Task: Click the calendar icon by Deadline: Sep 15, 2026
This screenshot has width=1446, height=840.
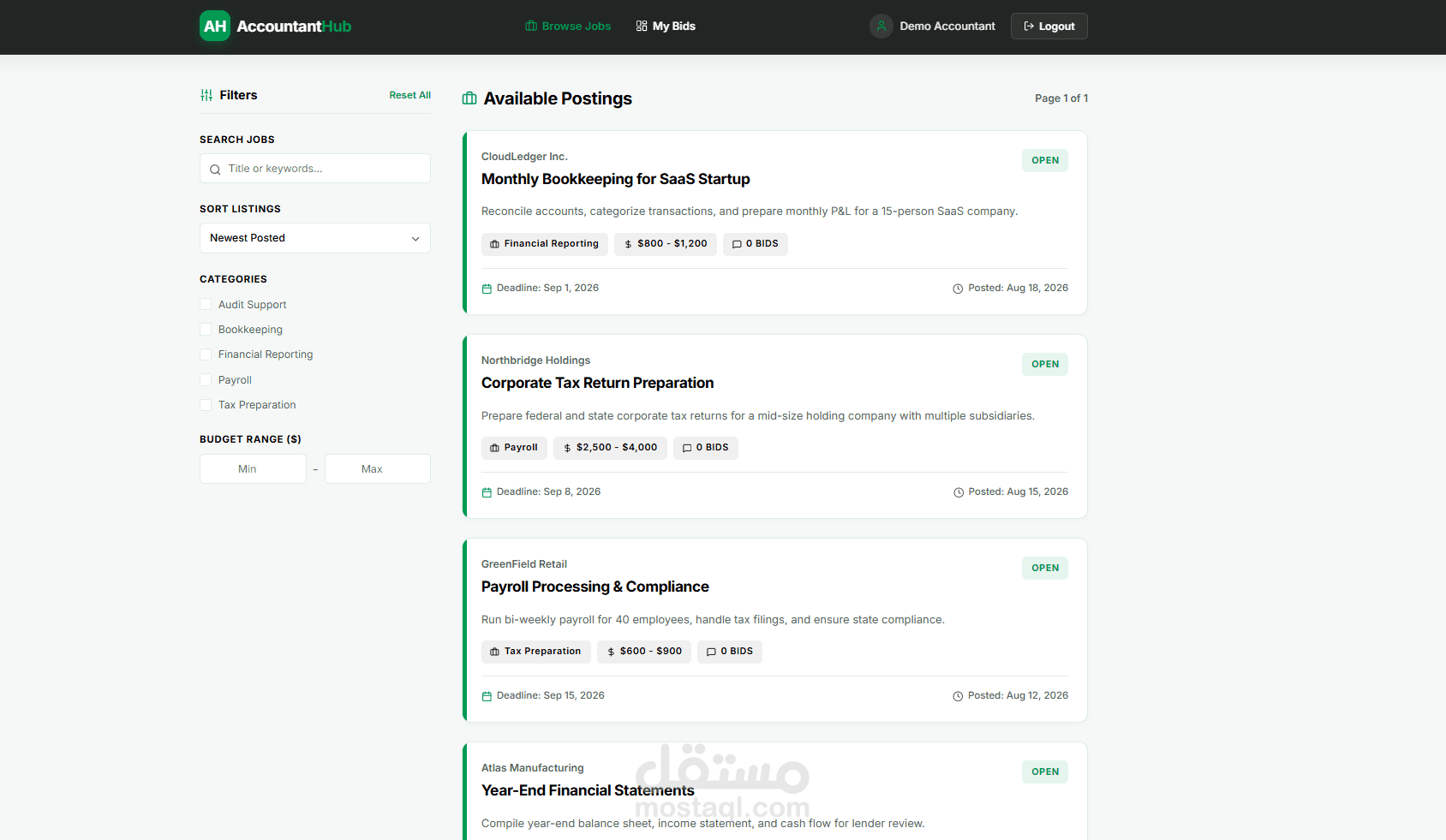Action: [x=487, y=696]
